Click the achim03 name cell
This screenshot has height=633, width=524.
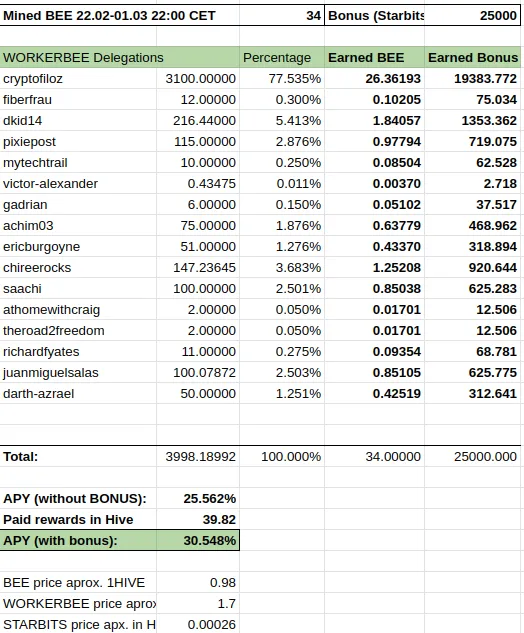tap(78, 225)
